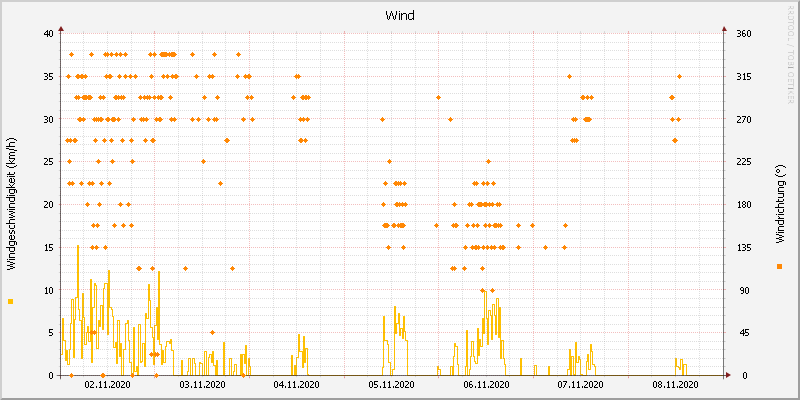
Task: Click the right axis value 135
Action: point(744,247)
